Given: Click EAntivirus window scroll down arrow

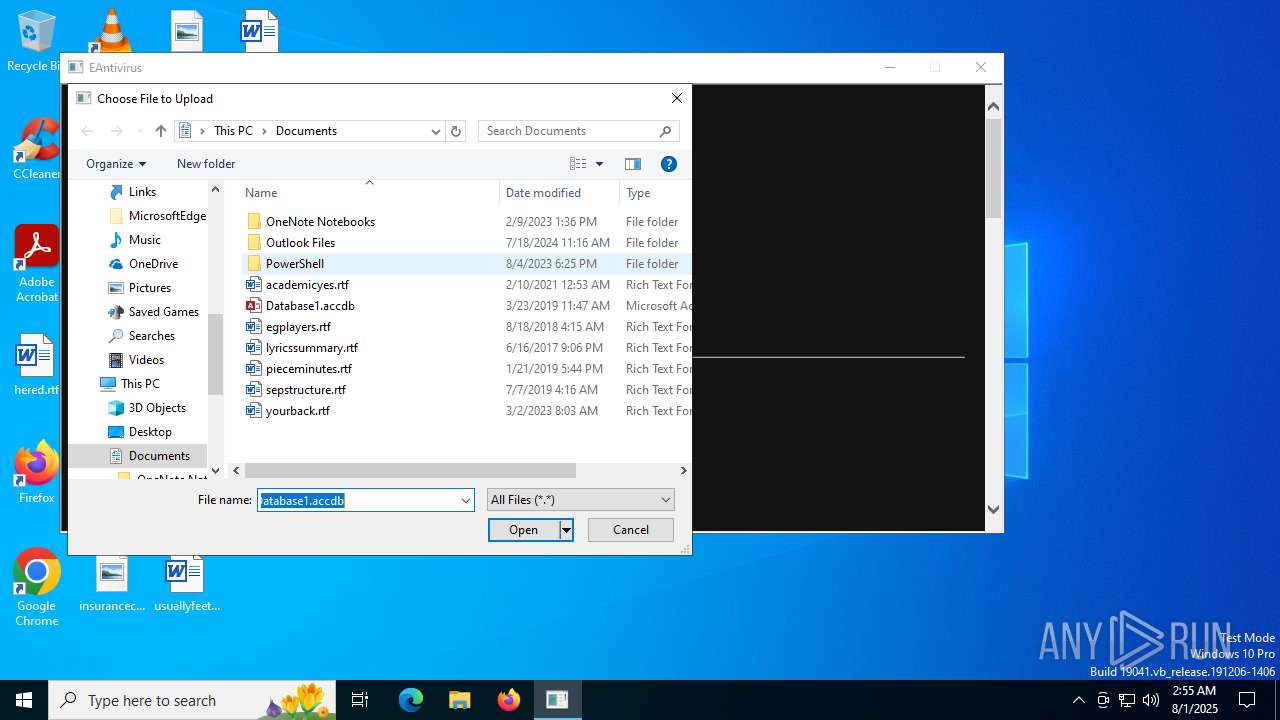Looking at the screenshot, I should (993, 509).
